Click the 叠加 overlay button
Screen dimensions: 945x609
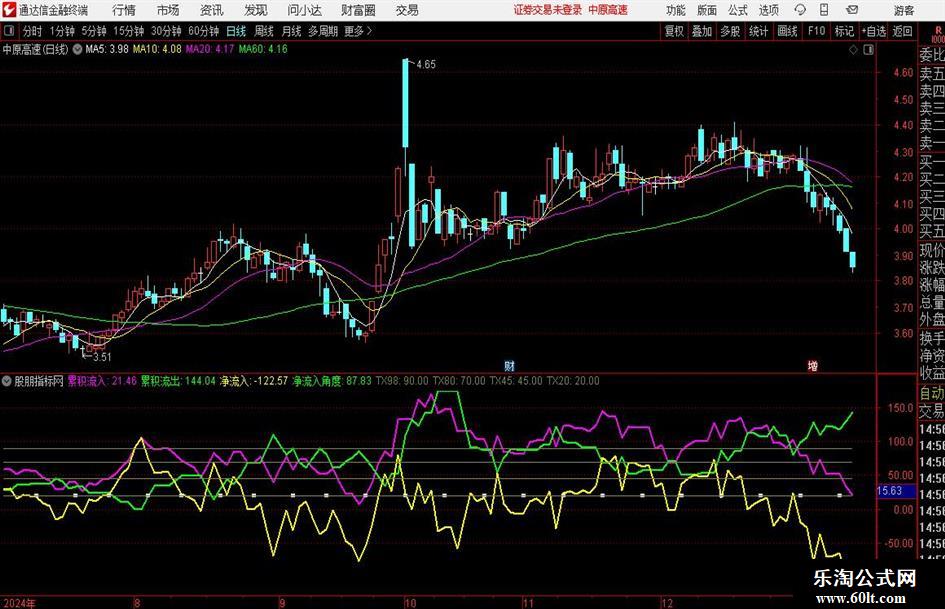click(x=702, y=31)
